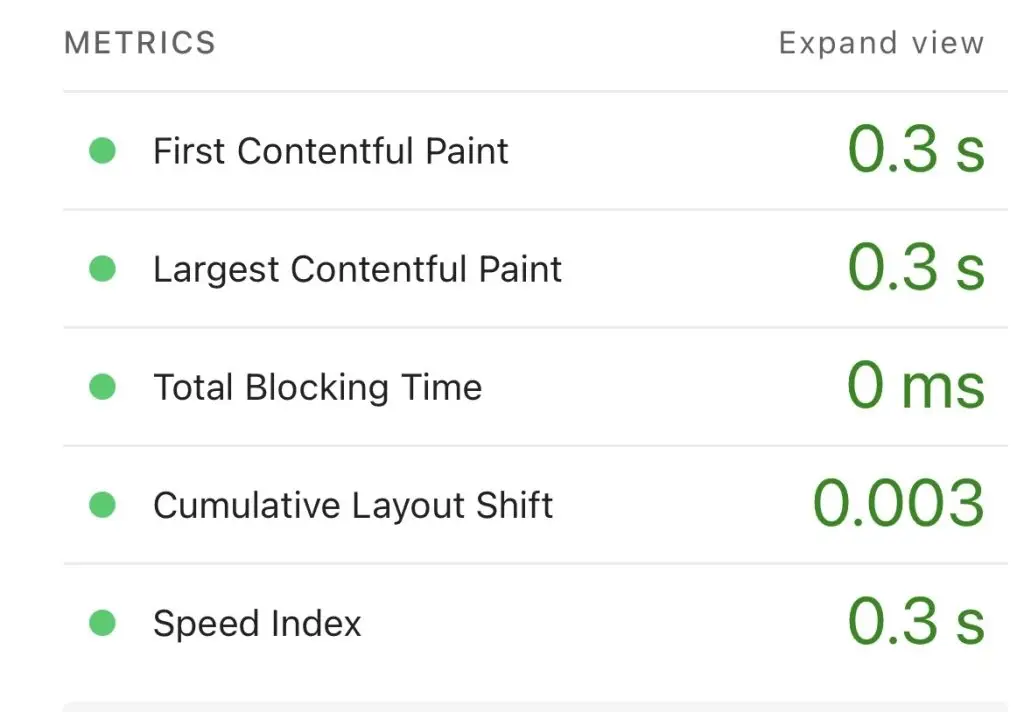The height and width of the screenshot is (712, 1024).
Task: Click the 0 ms Total Blocking Time value
Action: click(x=914, y=387)
